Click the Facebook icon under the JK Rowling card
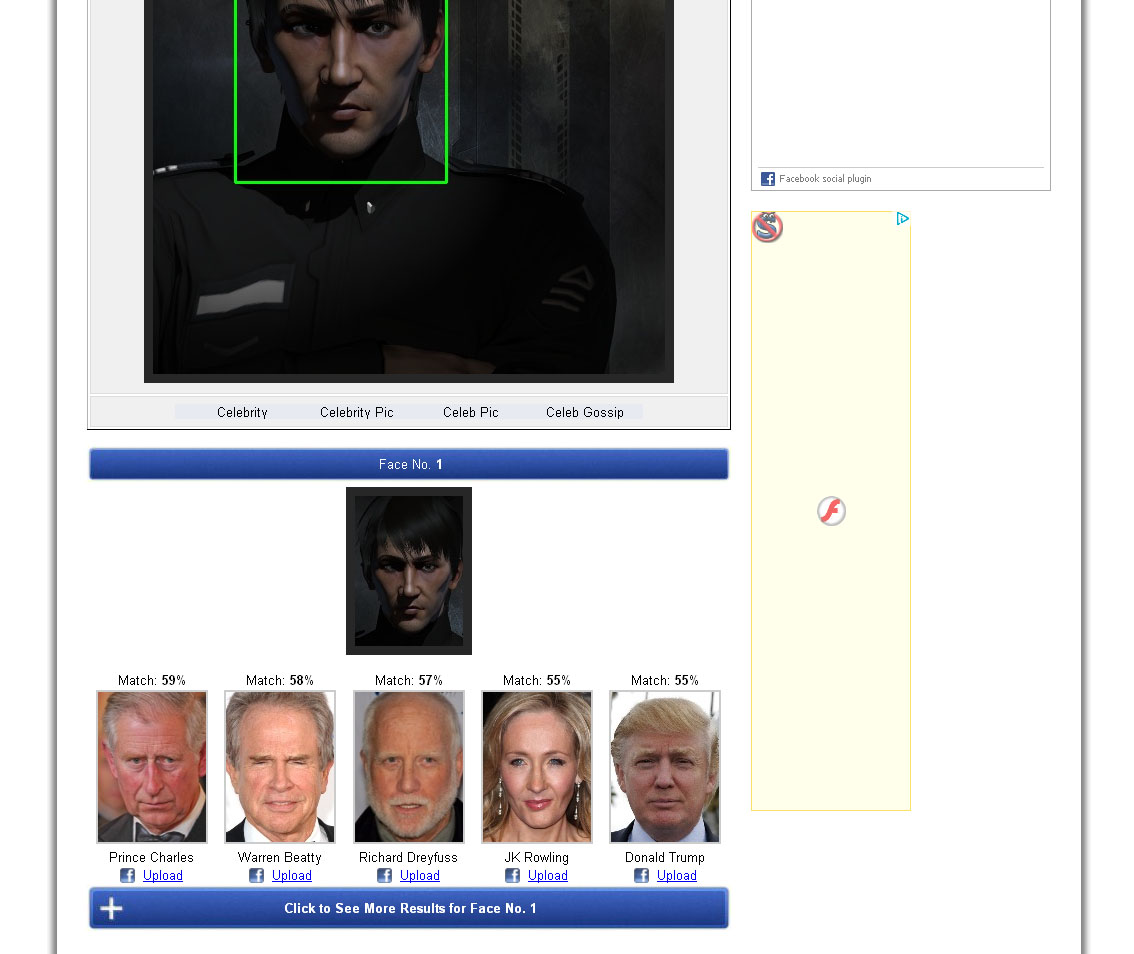The width and height of the screenshot is (1134, 954). pos(512,875)
